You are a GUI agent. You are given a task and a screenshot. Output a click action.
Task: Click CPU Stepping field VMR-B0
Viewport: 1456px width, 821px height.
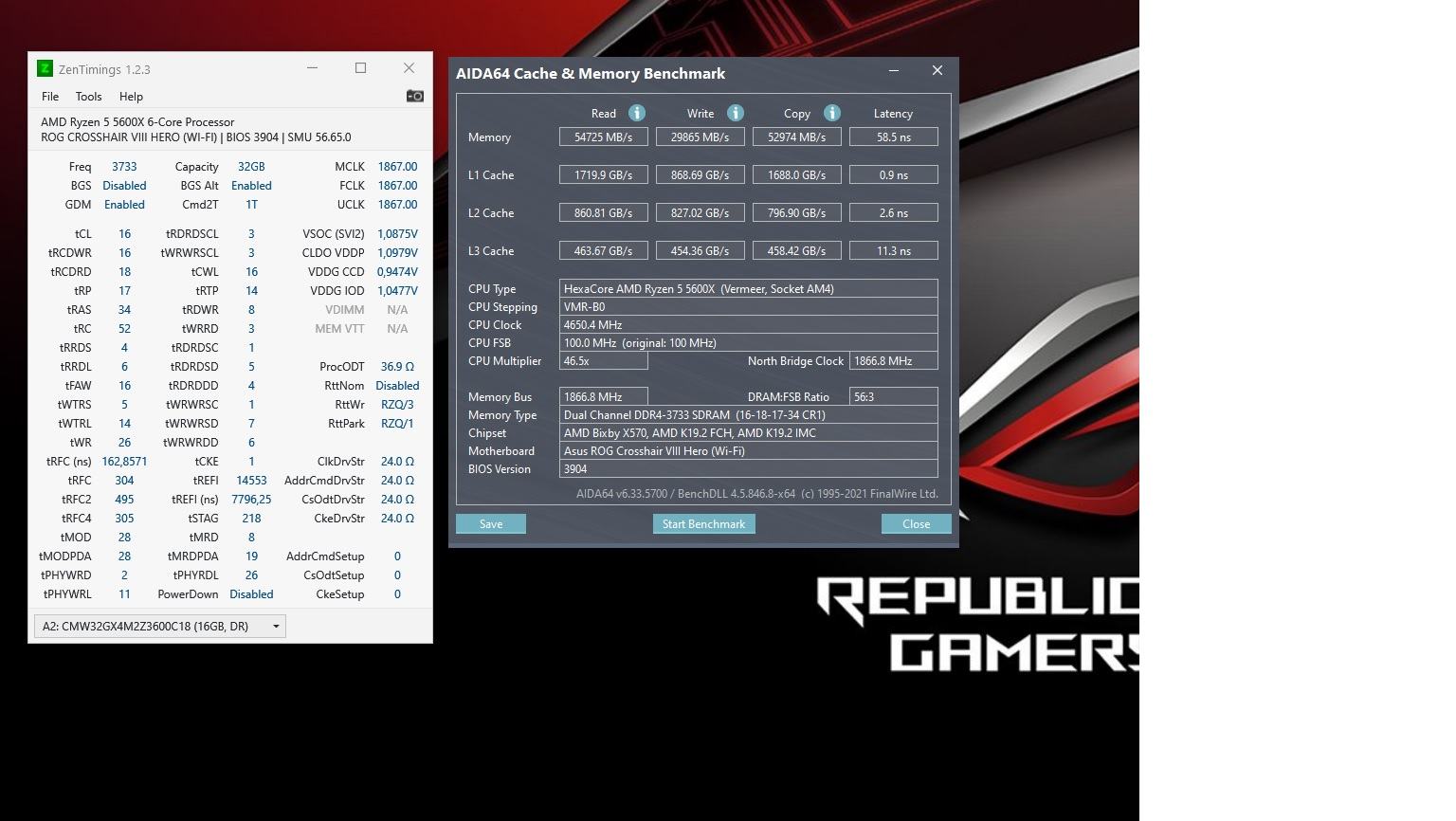click(x=749, y=307)
